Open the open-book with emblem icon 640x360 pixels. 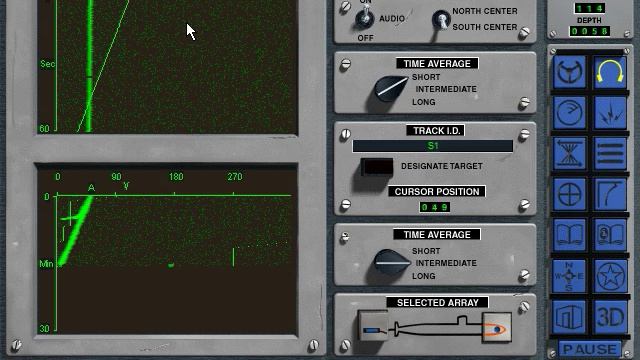coord(610,236)
